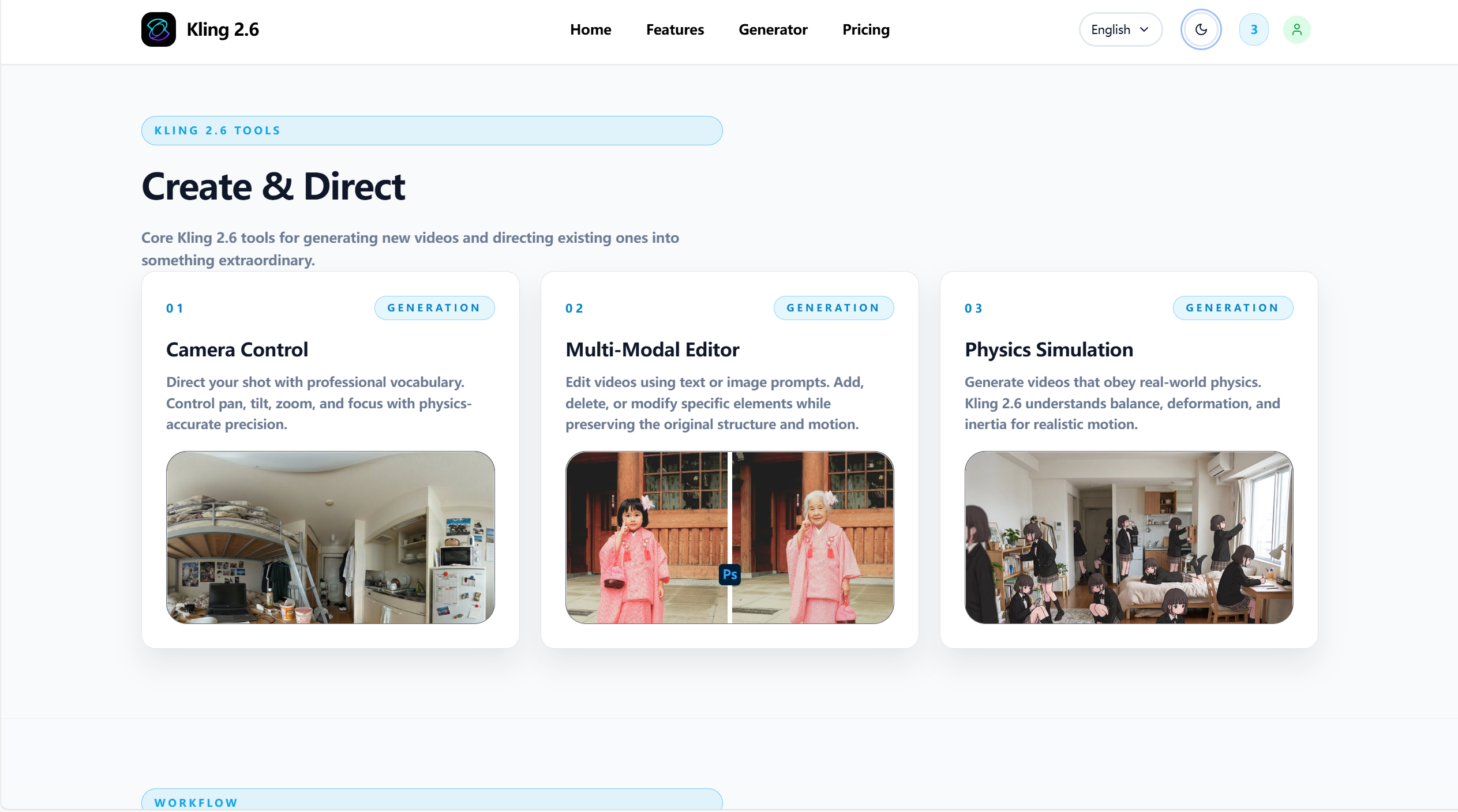Toggle dark mode with moon icon
Viewport: 1458px width, 812px height.
(1201, 29)
